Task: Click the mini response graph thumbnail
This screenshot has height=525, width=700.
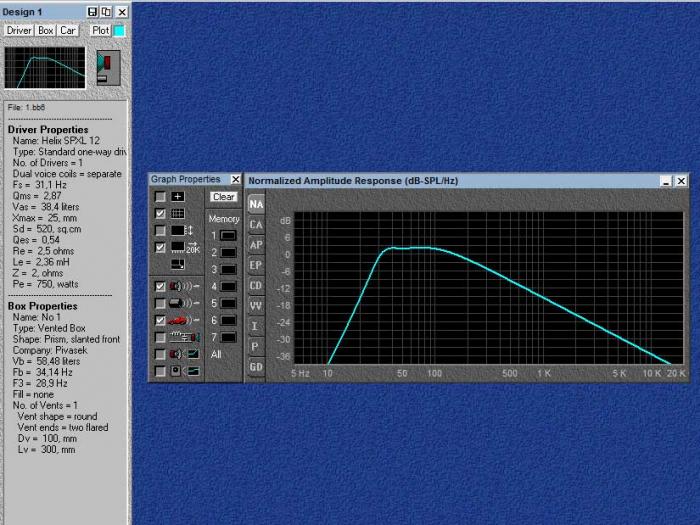Action: click(43, 67)
